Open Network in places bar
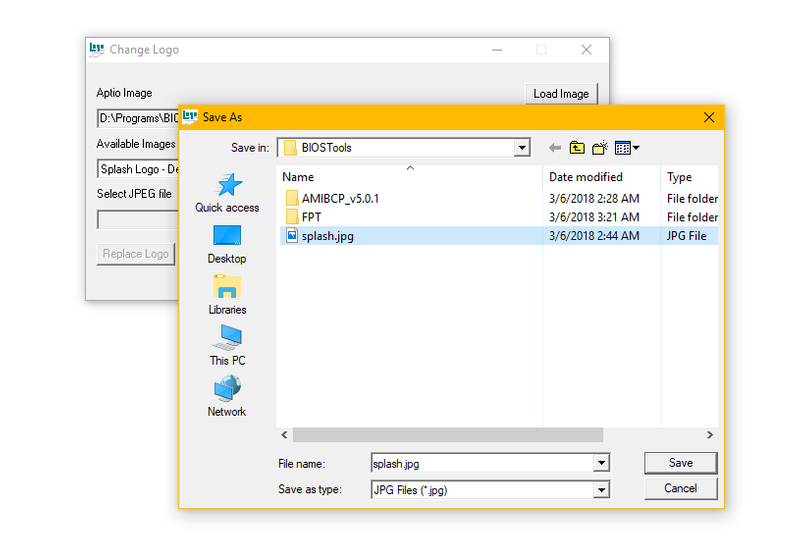The image size is (800, 543). click(227, 397)
